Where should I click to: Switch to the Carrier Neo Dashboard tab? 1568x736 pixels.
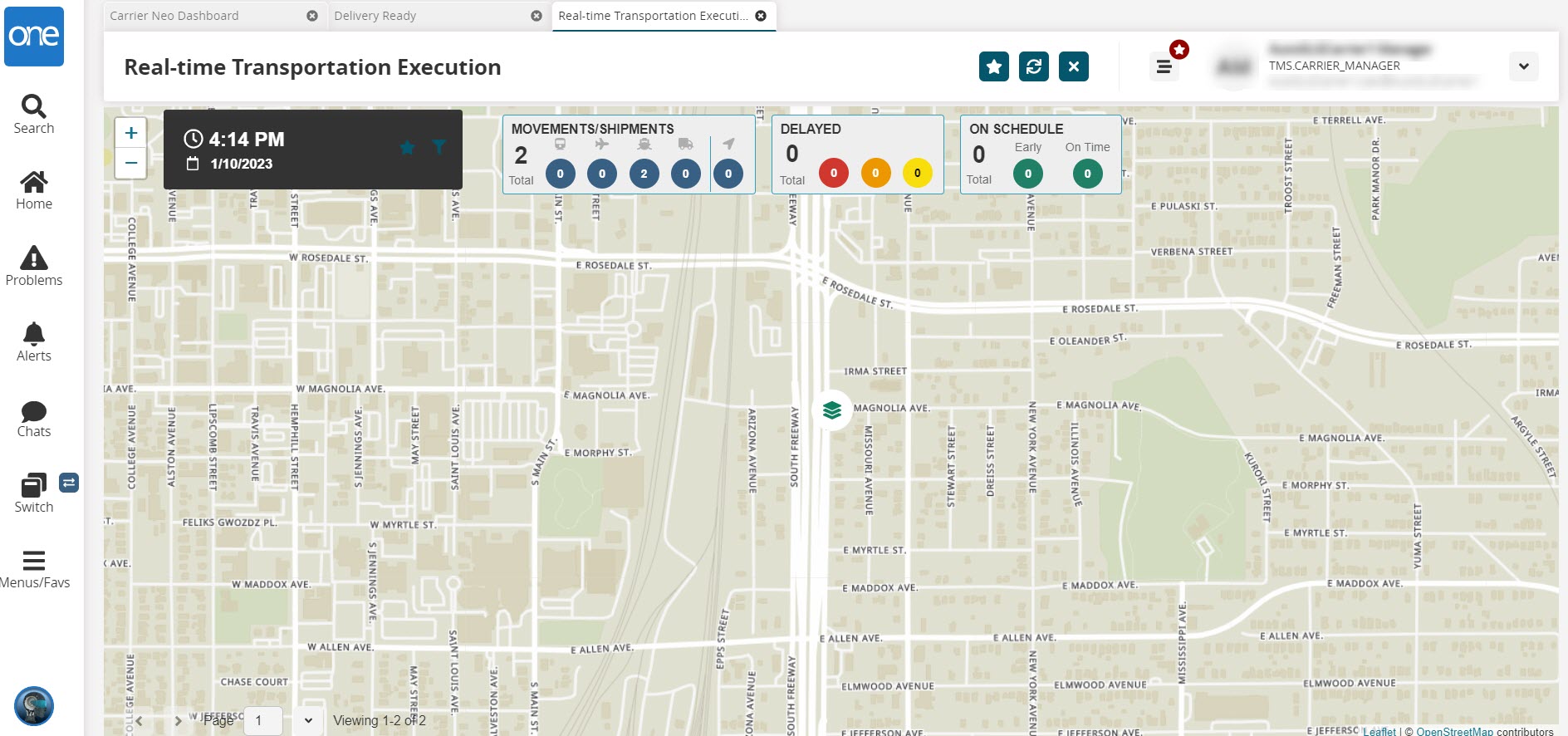174,16
